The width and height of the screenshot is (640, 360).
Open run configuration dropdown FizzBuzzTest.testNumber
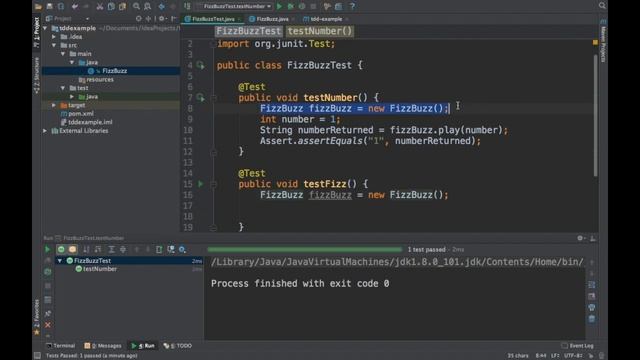[234, 6]
